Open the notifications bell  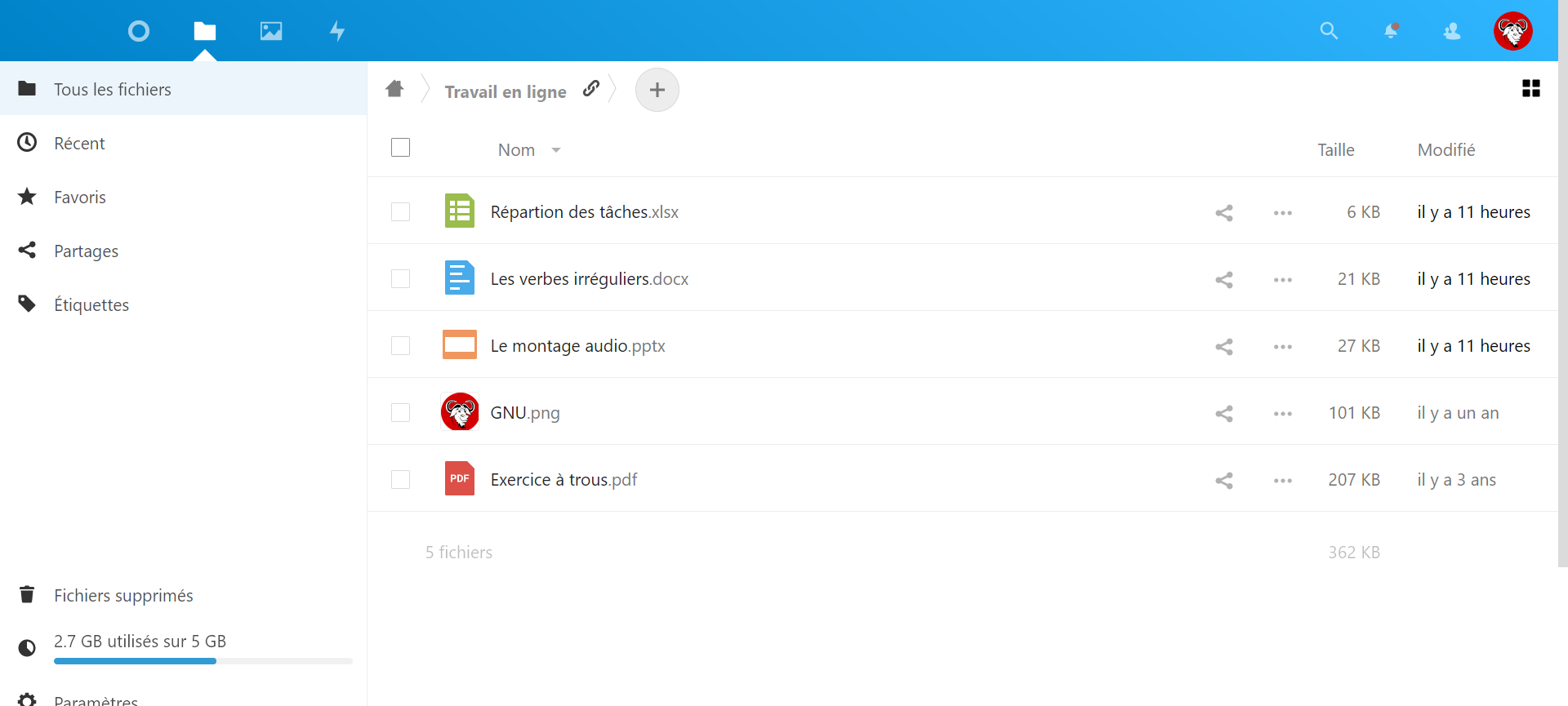1391,31
